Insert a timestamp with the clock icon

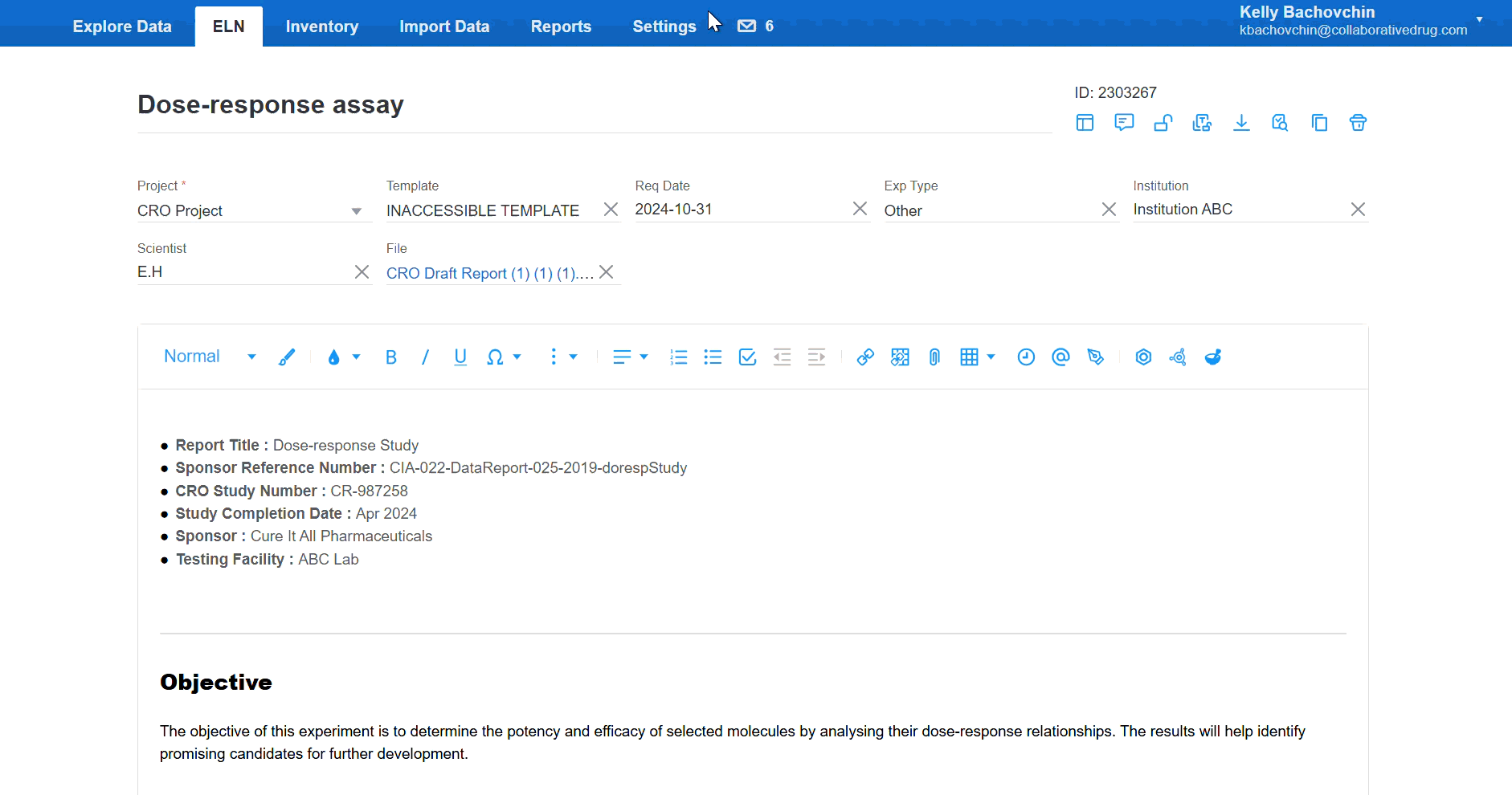tap(1026, 357)
